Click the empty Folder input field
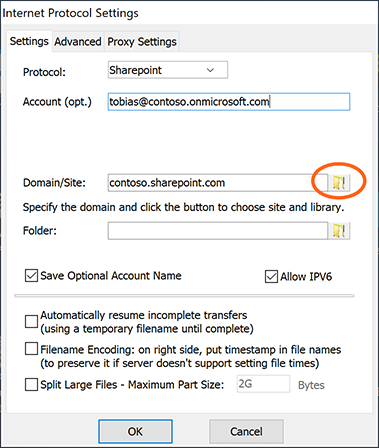This screenshot has height=448, width=379. tap(218, 231)
